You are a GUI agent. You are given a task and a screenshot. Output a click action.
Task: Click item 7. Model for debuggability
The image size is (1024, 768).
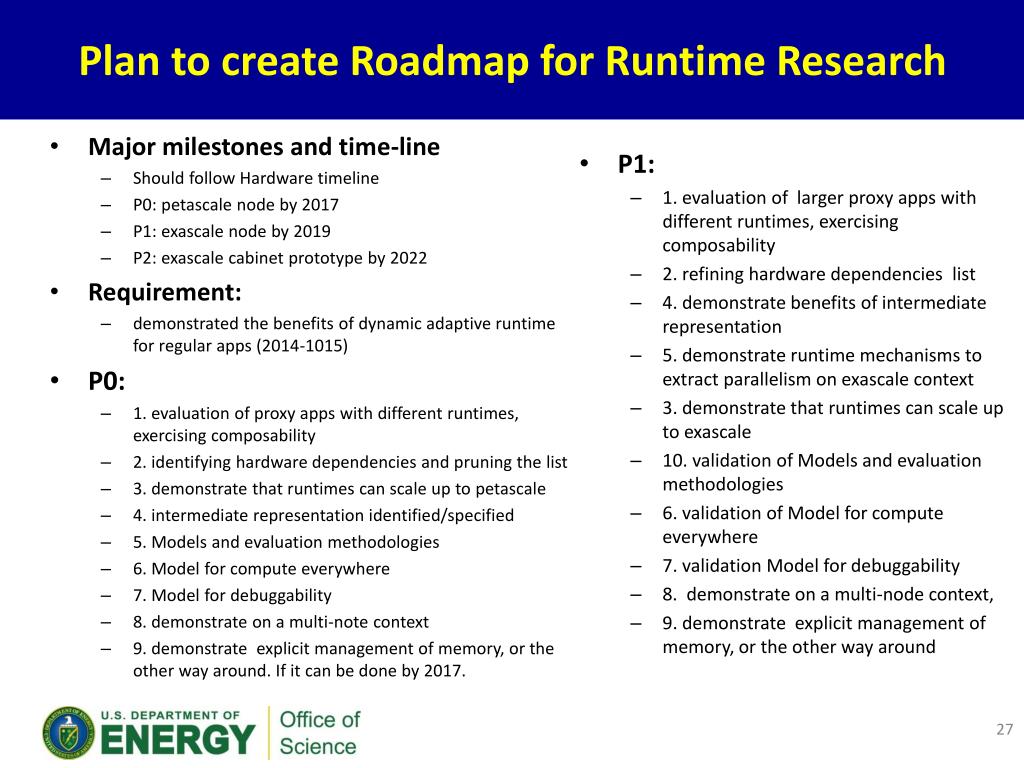[x=232, y=596]
